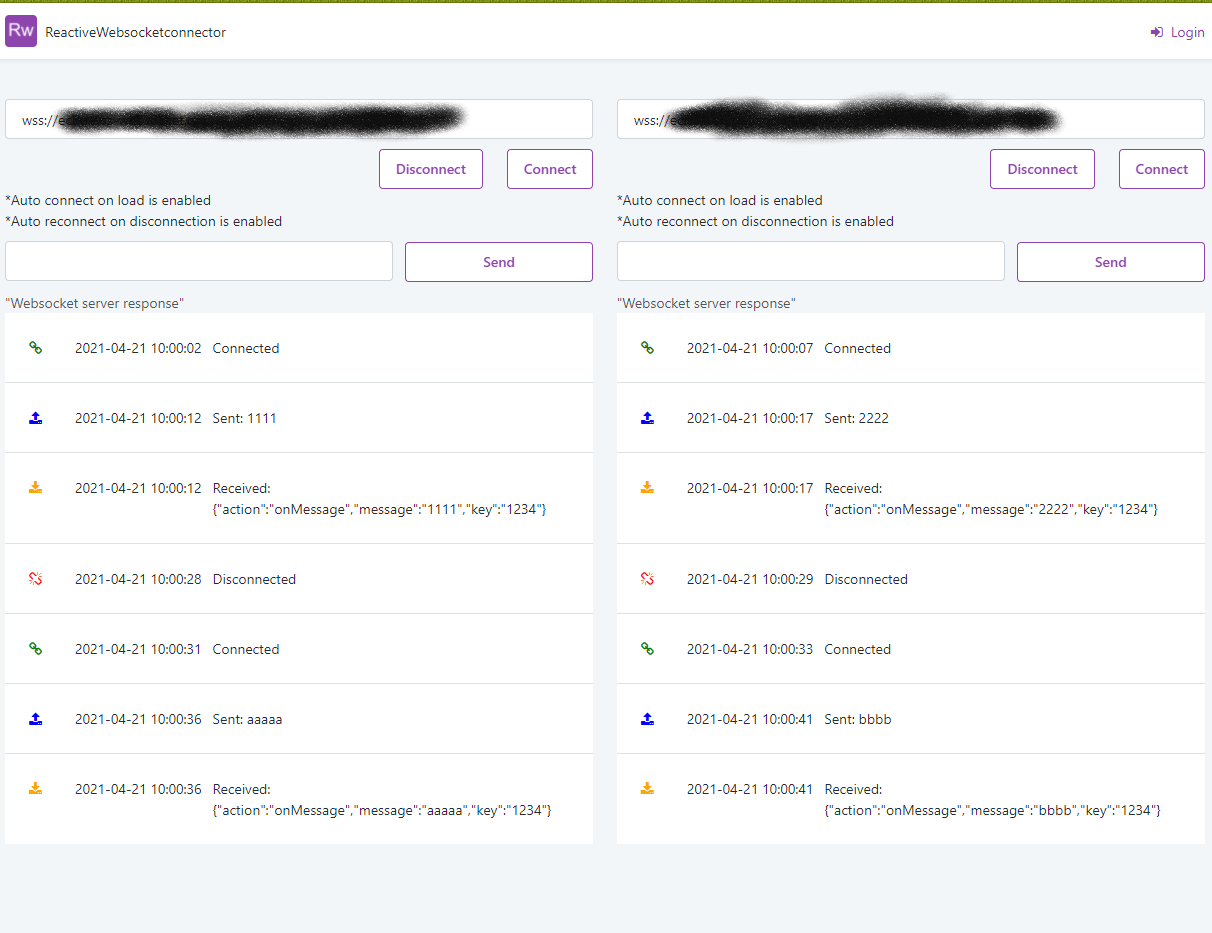Click the green link icon at 10:00:31 Connected
The height and width of the screenshot is (933, 1212).
[35, 649]
